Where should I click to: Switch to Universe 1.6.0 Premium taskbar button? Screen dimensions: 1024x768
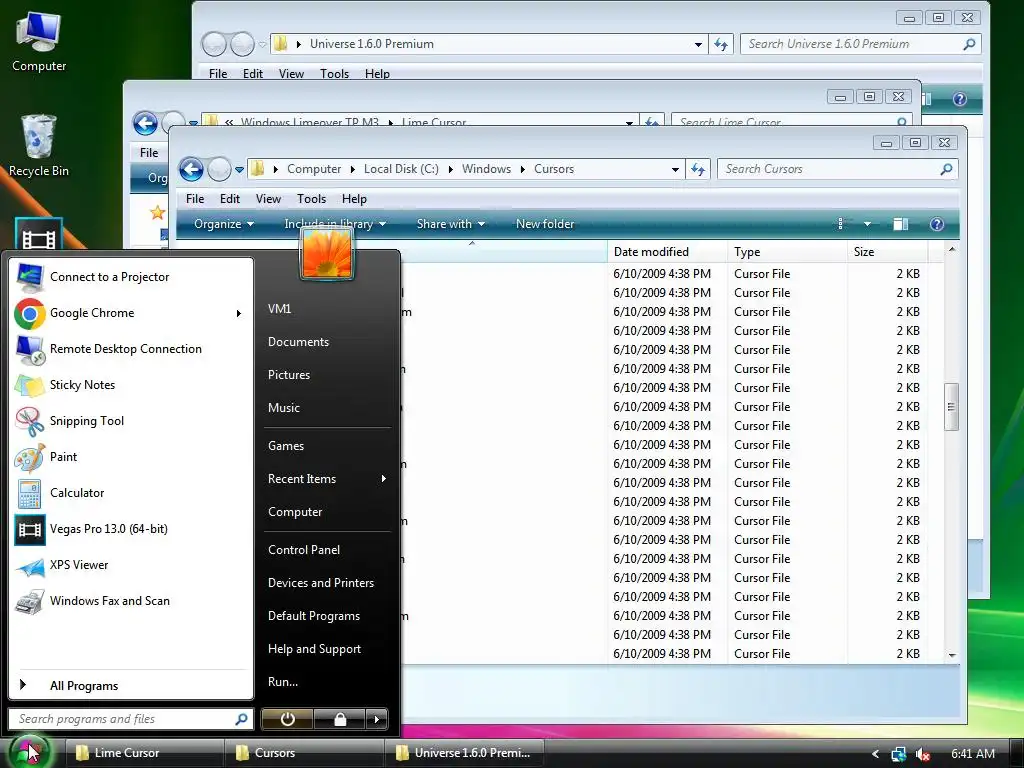(465, 753)
